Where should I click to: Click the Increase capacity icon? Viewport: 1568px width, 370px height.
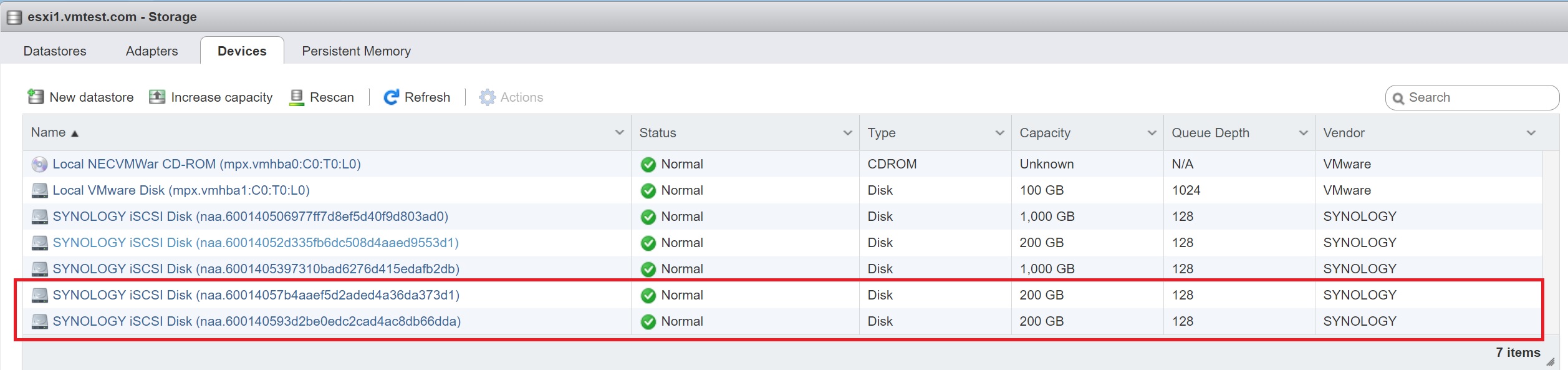pyautogui.click(x=157, y=97)
